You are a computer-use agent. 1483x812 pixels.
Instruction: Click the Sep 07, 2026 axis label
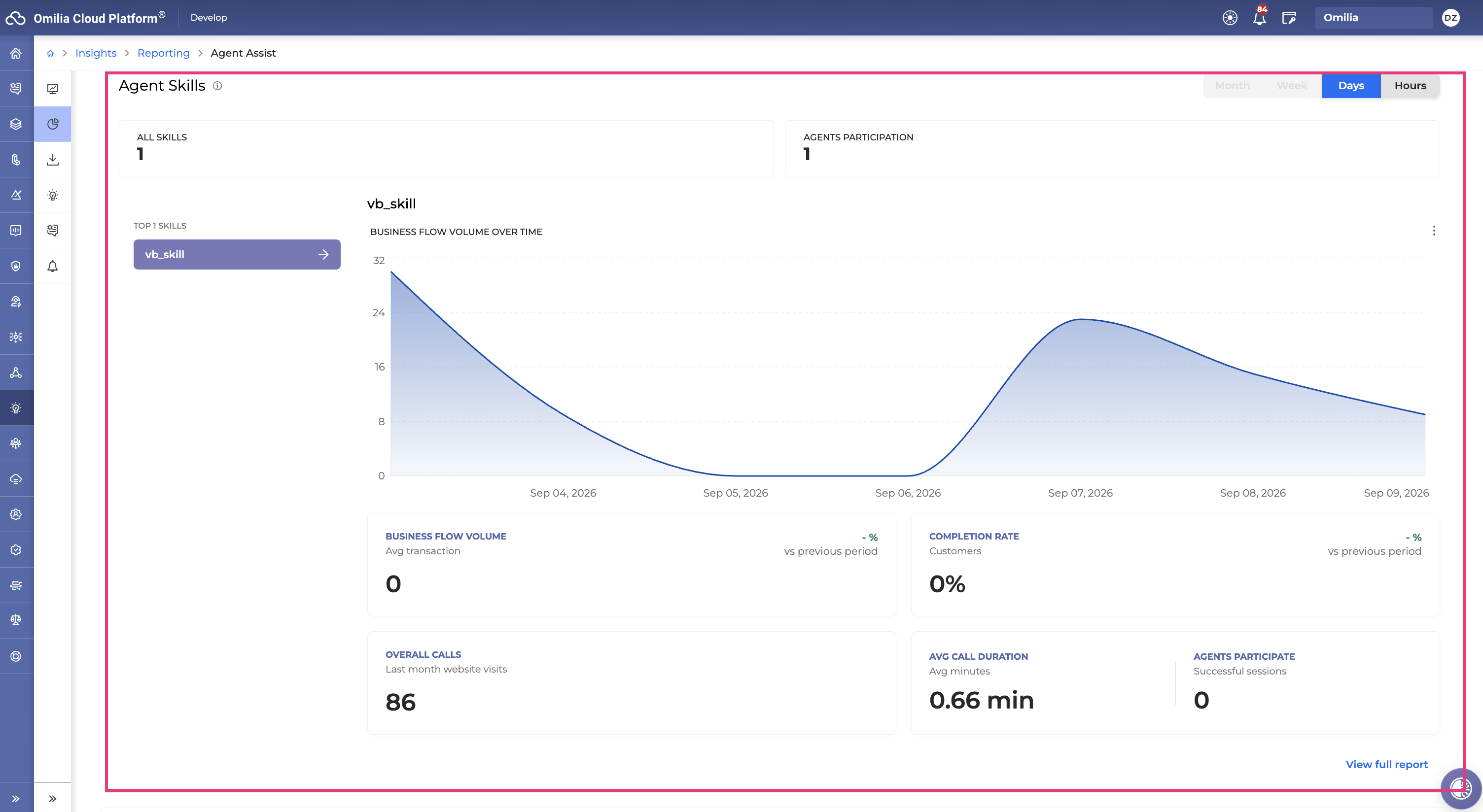pos(1080,493)
